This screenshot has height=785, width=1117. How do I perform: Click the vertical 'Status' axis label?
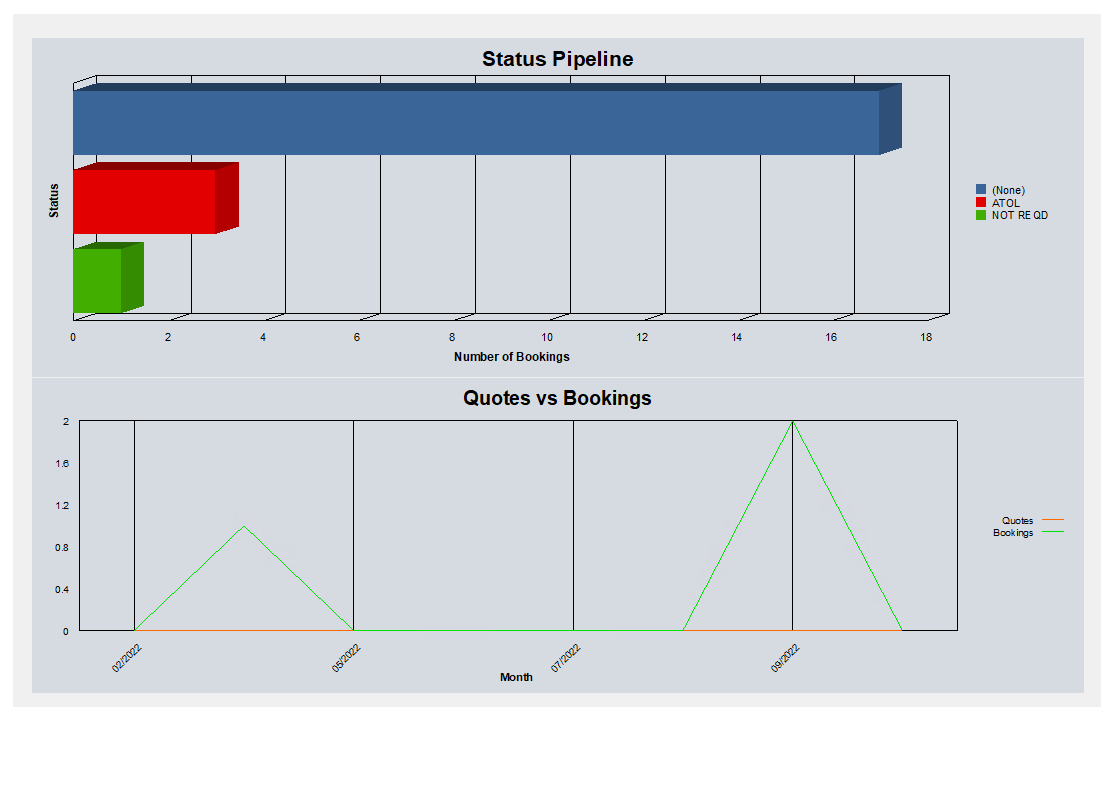coord(53,200)
